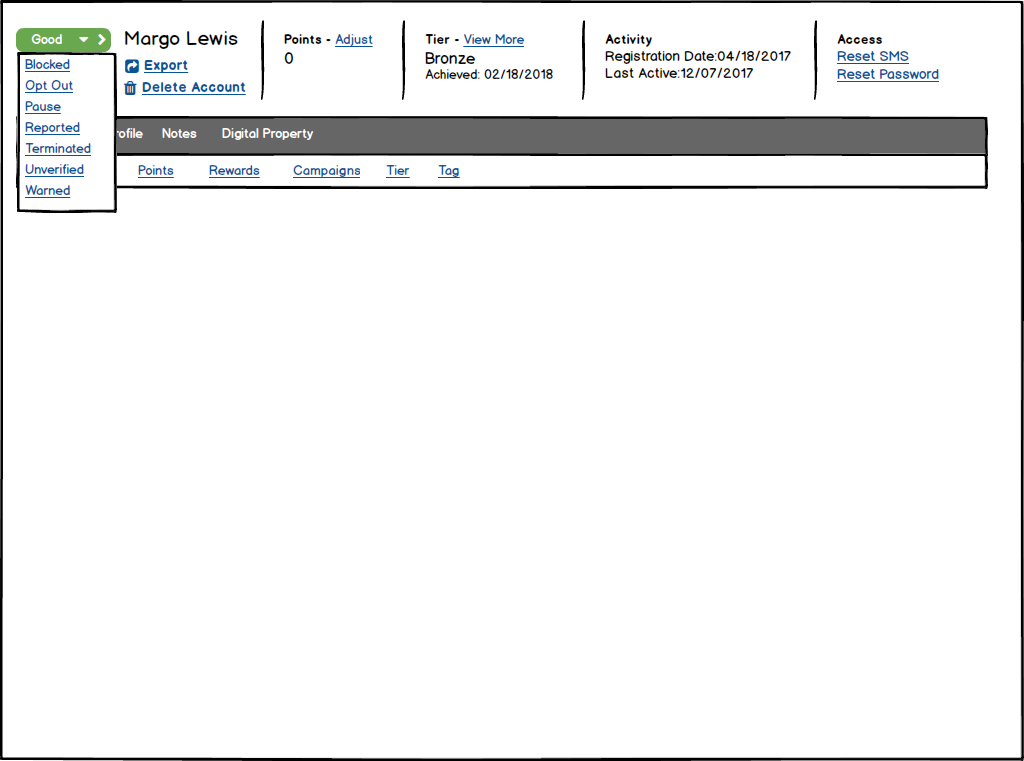Screen dimensions: 1024x761
Task: Choose Opt Out status option
Action: (x=49, y=86)
